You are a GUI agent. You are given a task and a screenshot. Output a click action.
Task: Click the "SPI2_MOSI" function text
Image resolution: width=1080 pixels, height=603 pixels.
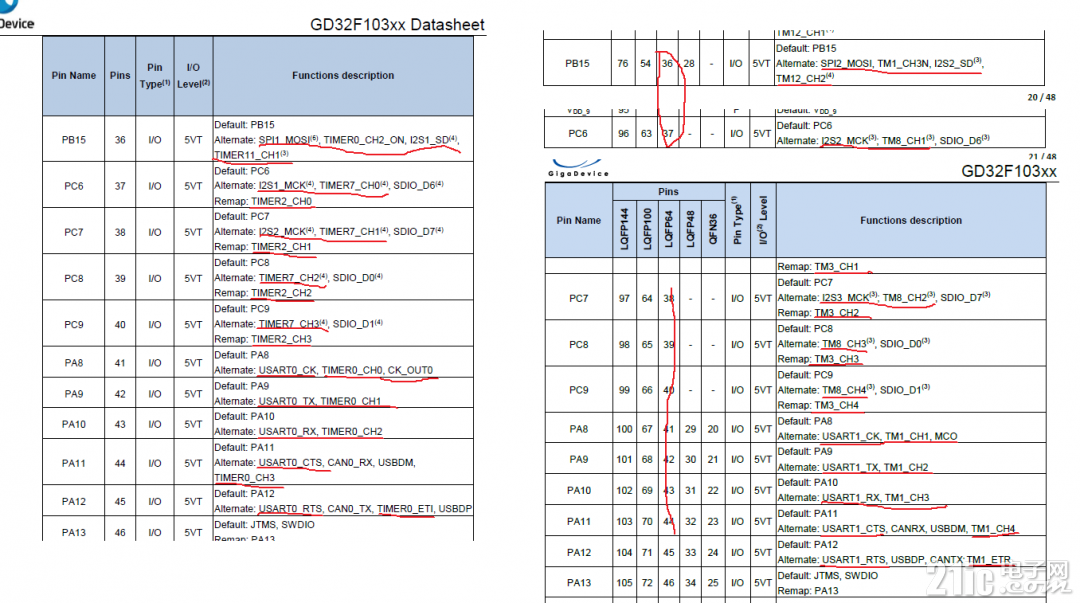click(846, 63)
